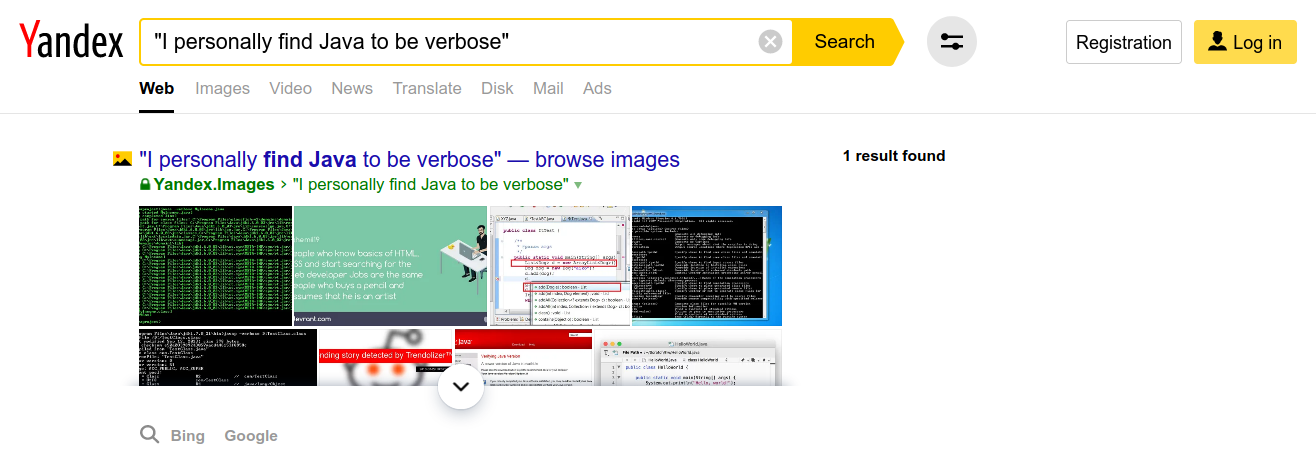
Task: Expand more images with the round chevron button
Action: [x=461, y=385]
